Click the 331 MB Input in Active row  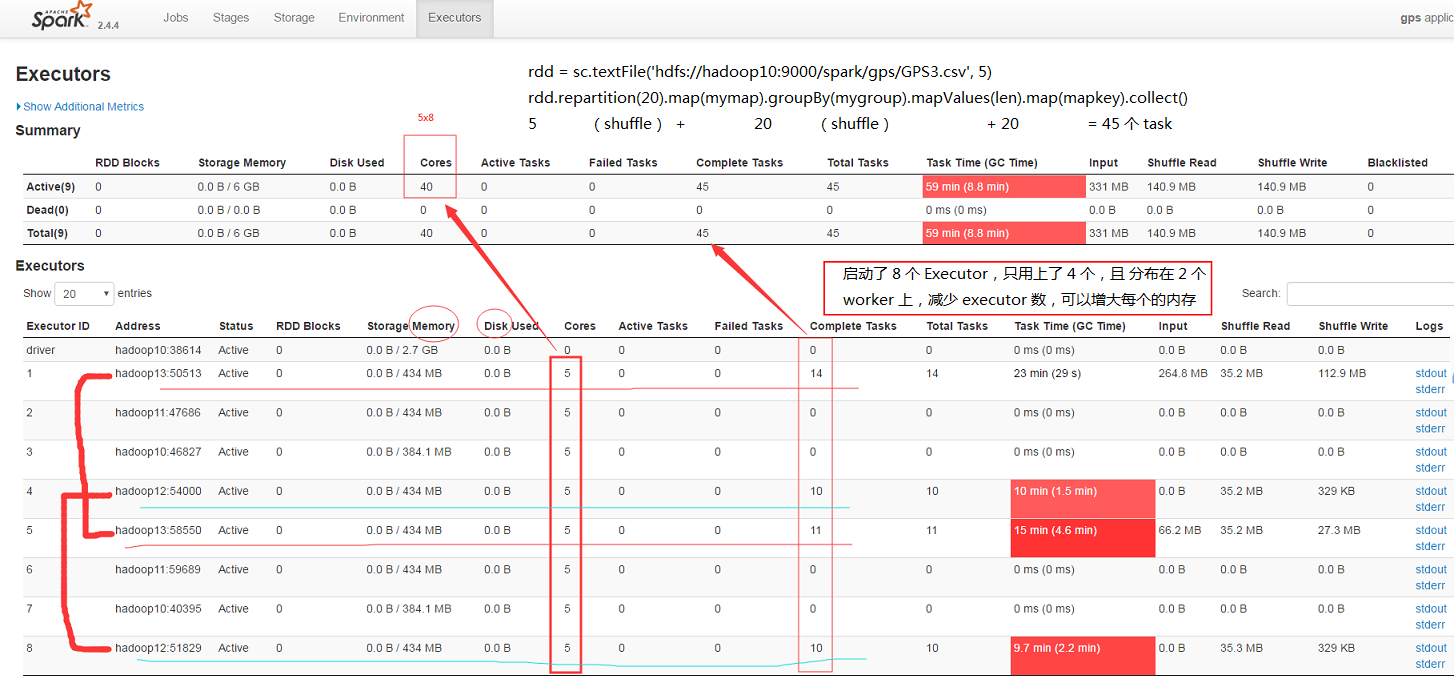click(x=1108, y=186)
